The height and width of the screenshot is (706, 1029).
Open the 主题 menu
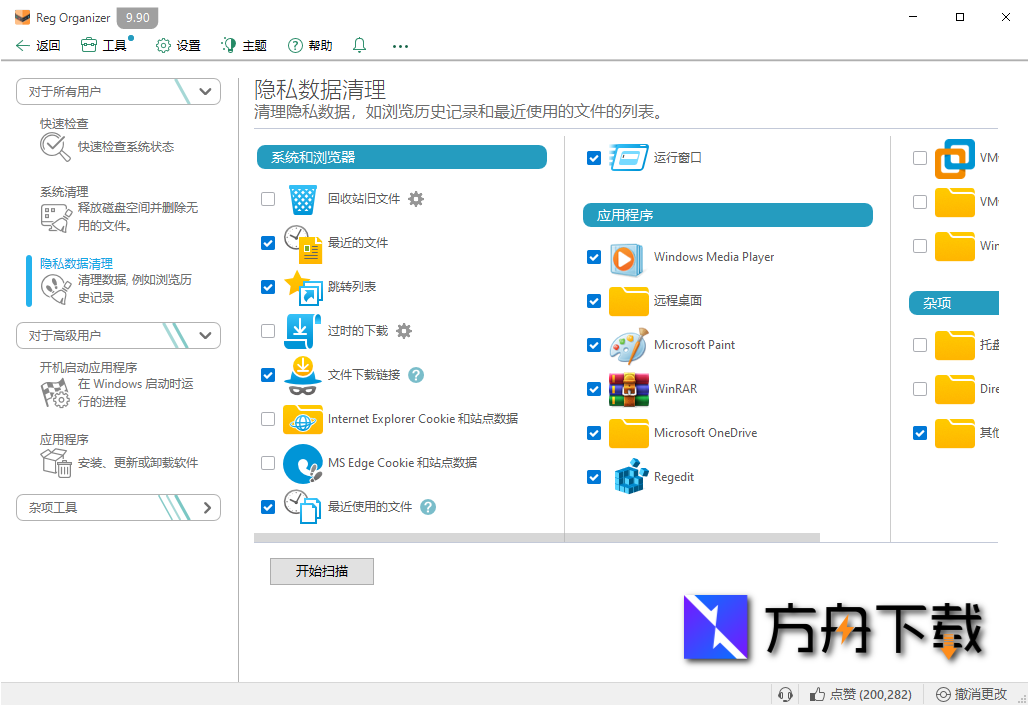243,45
